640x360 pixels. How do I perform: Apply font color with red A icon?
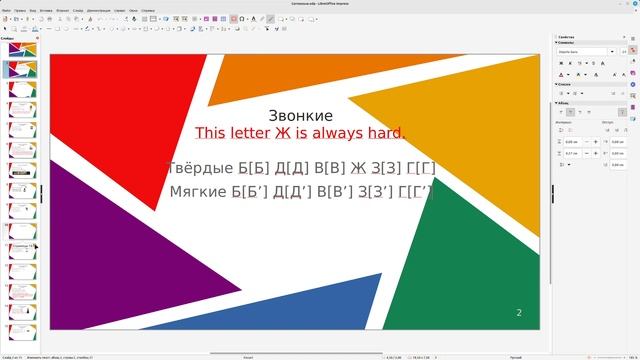561,75
